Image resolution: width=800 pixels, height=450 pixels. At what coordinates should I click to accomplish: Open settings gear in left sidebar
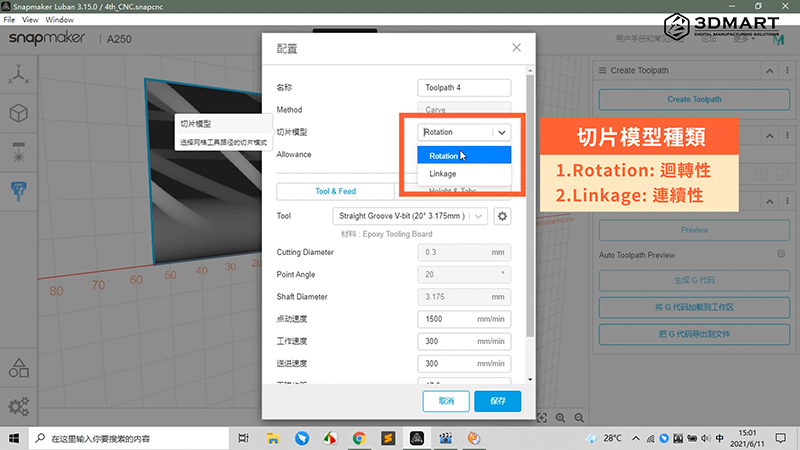pyautogui.click(x=19, y=406)
